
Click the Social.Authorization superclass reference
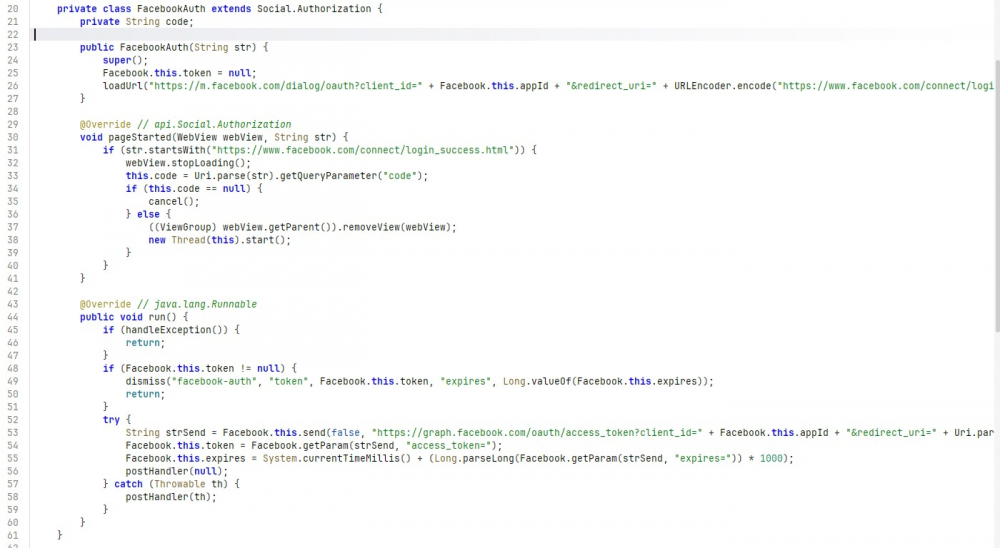[311, 8]
